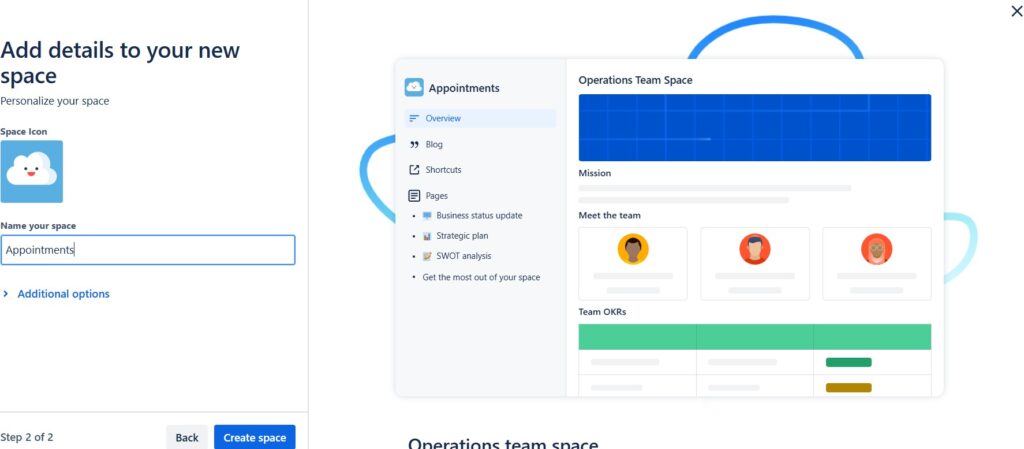
Task: Click the yellow status lozenge in OKRs table
Action: (848, 388)
